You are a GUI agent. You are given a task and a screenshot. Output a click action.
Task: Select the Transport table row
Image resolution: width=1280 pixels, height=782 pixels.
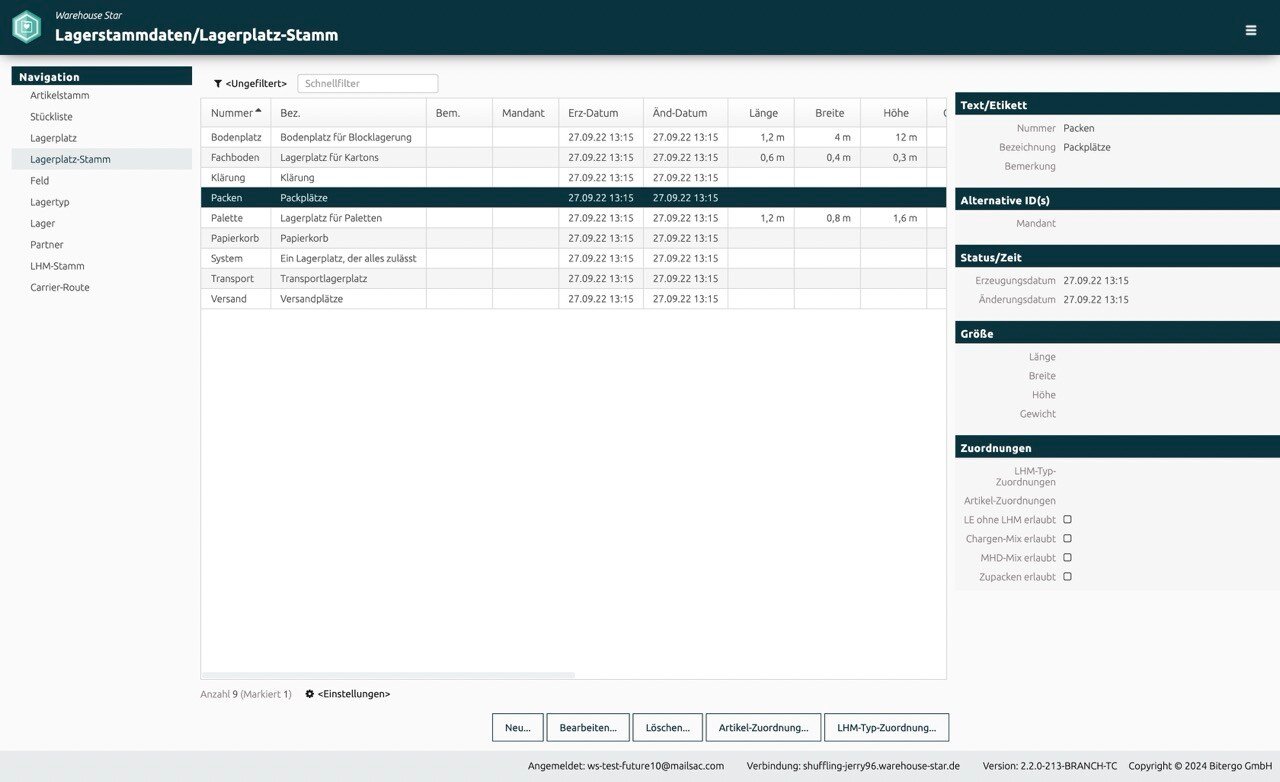[573, 278]
